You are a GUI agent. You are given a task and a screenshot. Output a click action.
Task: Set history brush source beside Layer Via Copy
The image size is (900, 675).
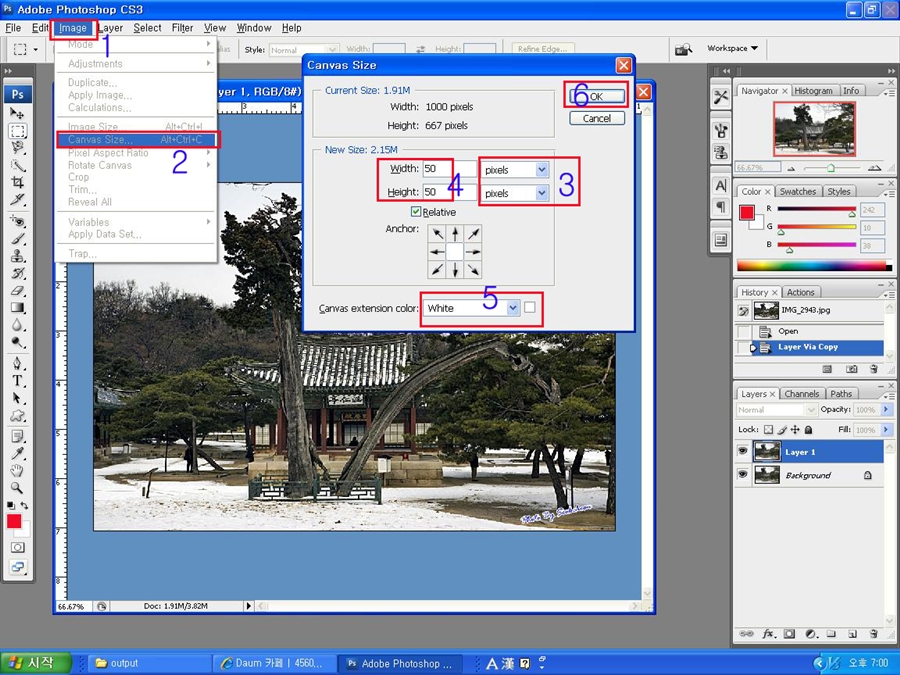coord(744,347)
